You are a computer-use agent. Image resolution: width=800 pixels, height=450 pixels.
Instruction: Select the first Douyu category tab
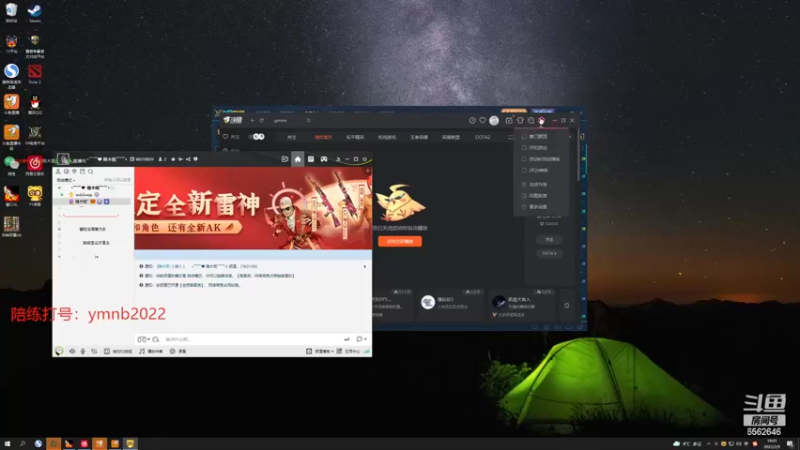pos(291,137)
